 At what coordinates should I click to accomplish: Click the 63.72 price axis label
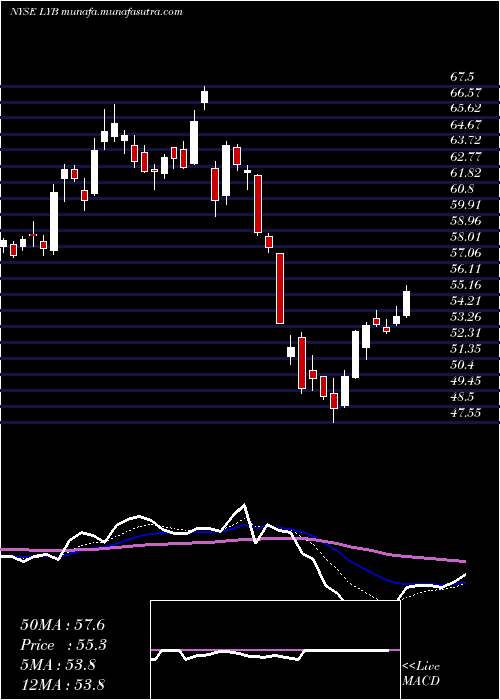click(465, 141)
